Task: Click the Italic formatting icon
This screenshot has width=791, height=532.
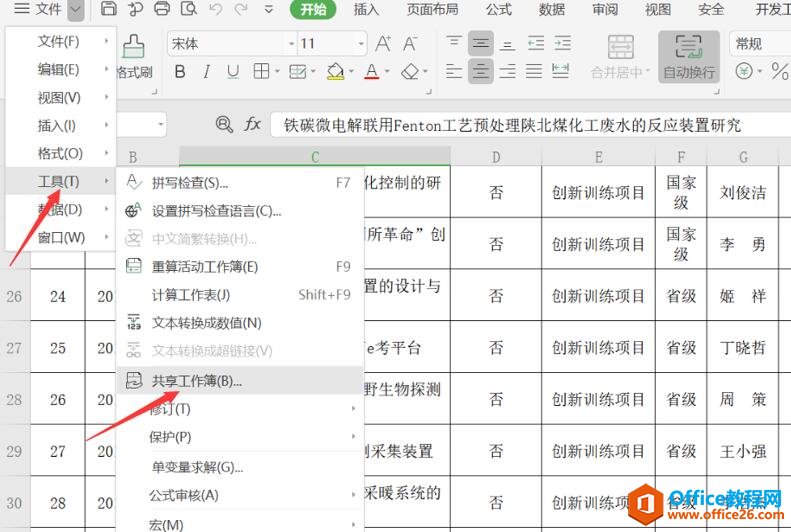Action: 207,72
